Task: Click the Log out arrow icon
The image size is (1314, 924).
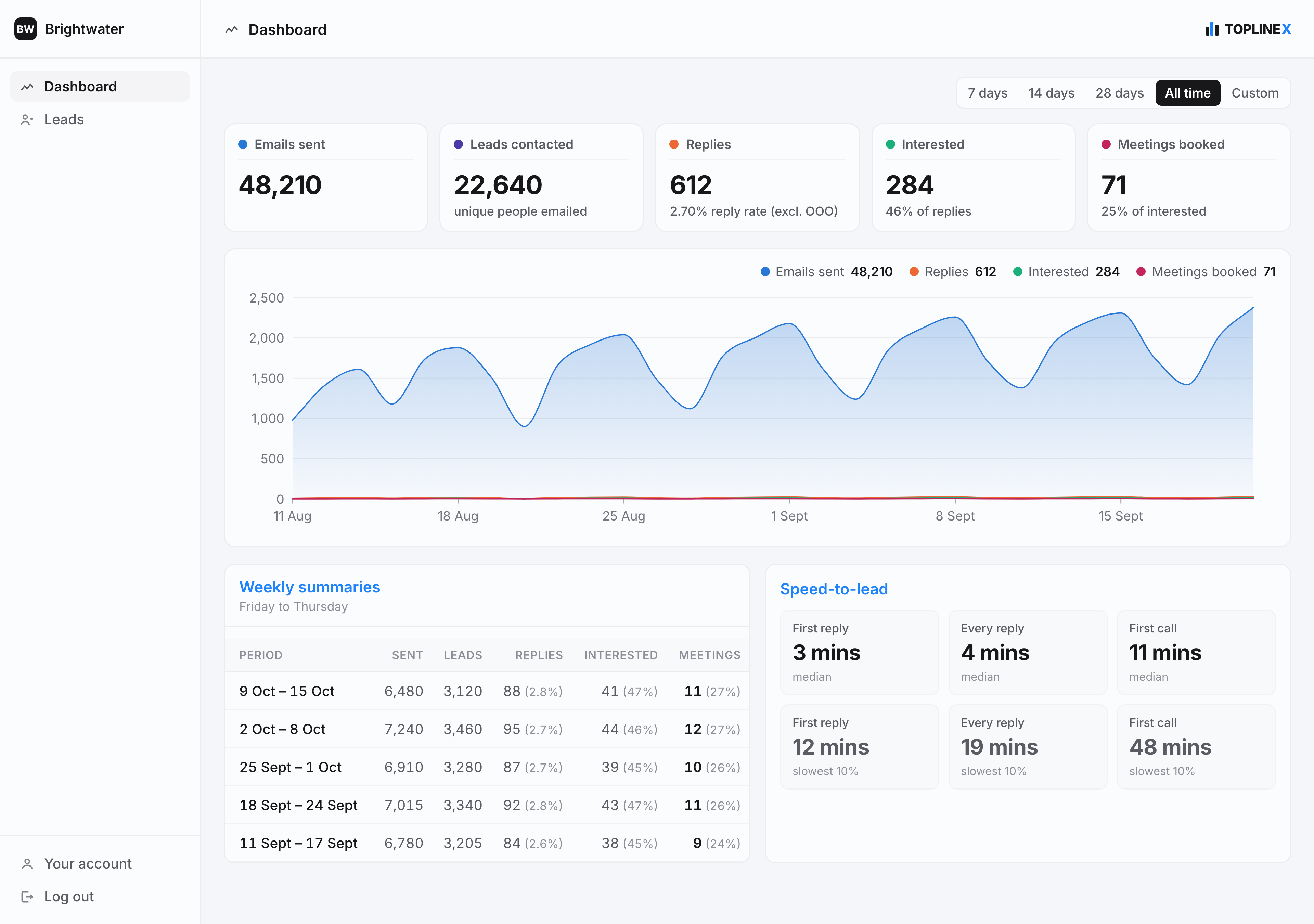Action: point(27,897)
